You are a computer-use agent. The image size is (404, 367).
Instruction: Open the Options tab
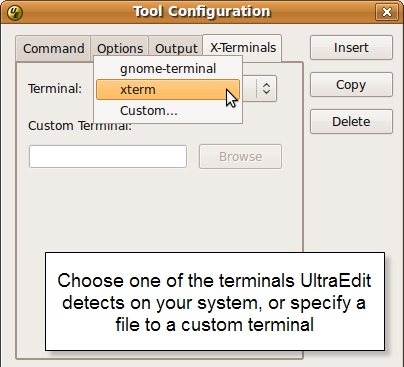(120, 49)
